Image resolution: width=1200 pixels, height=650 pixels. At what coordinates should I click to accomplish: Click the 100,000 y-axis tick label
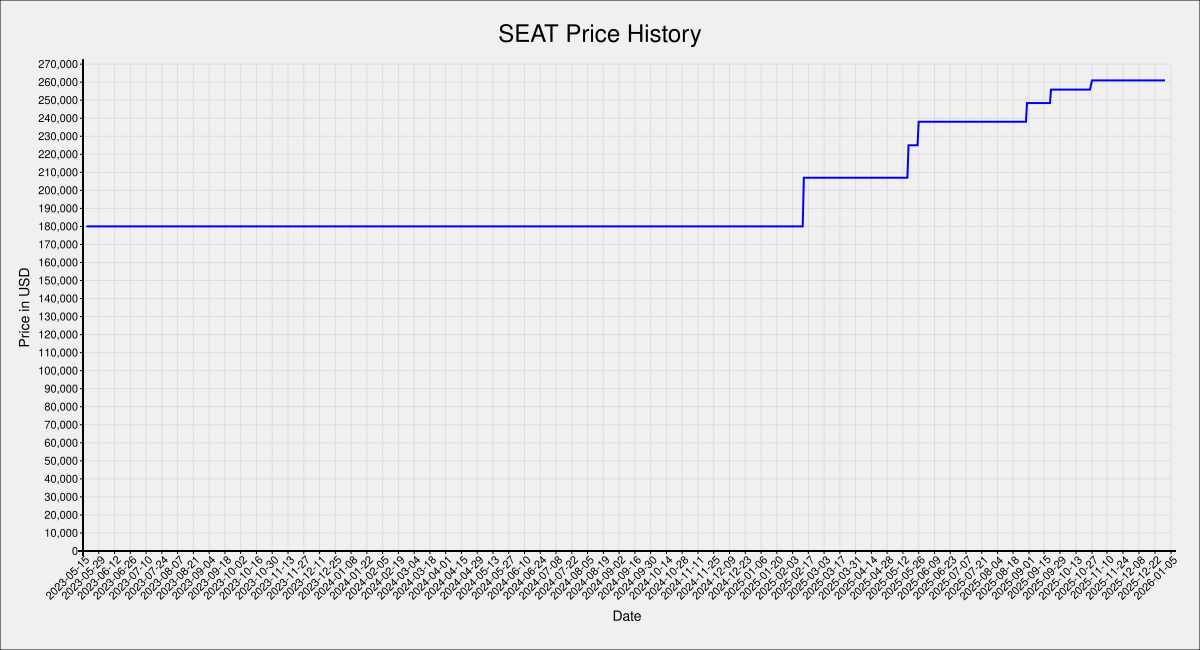click(57, 370)
